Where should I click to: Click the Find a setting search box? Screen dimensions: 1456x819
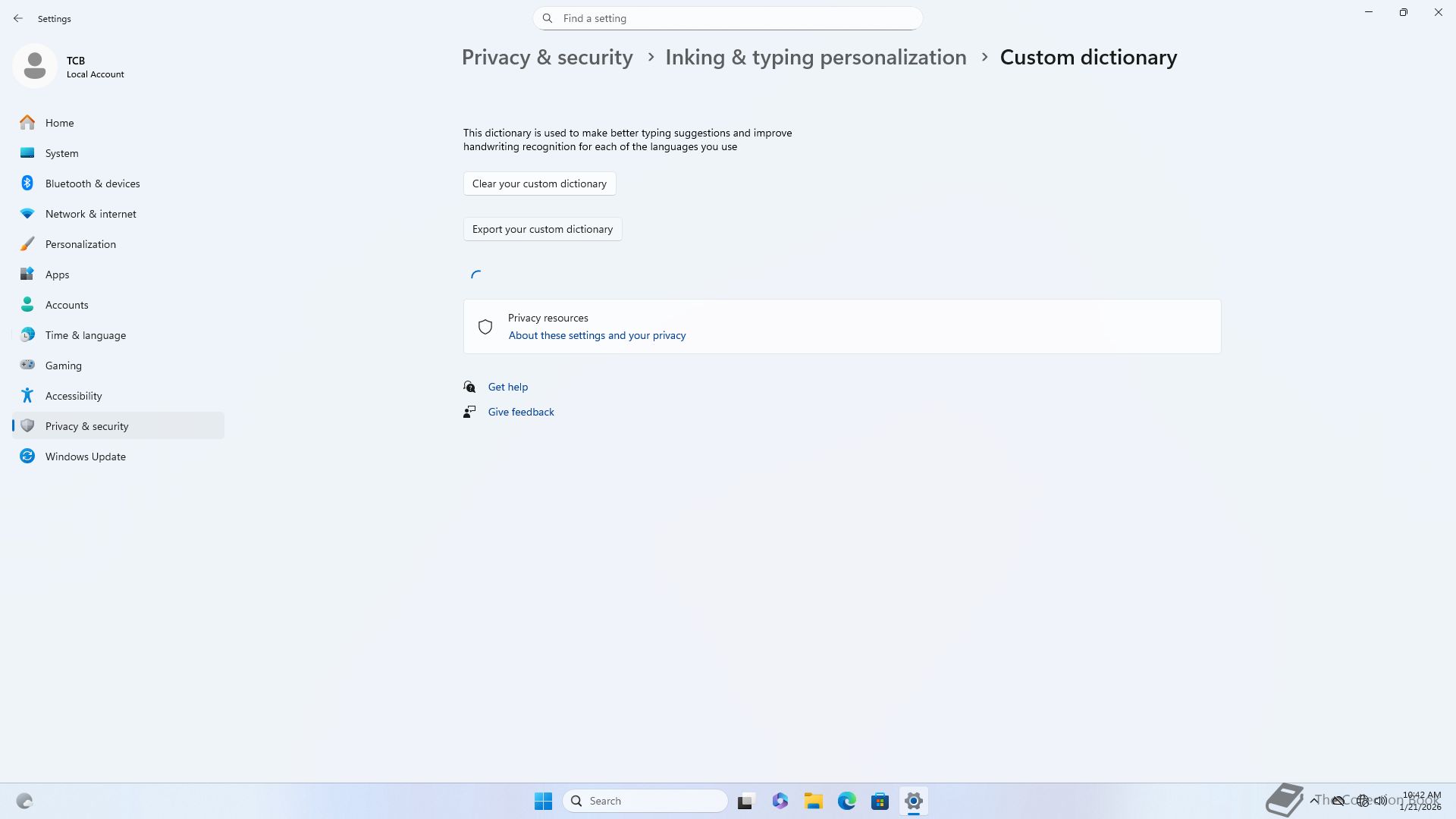coord(728,18)
